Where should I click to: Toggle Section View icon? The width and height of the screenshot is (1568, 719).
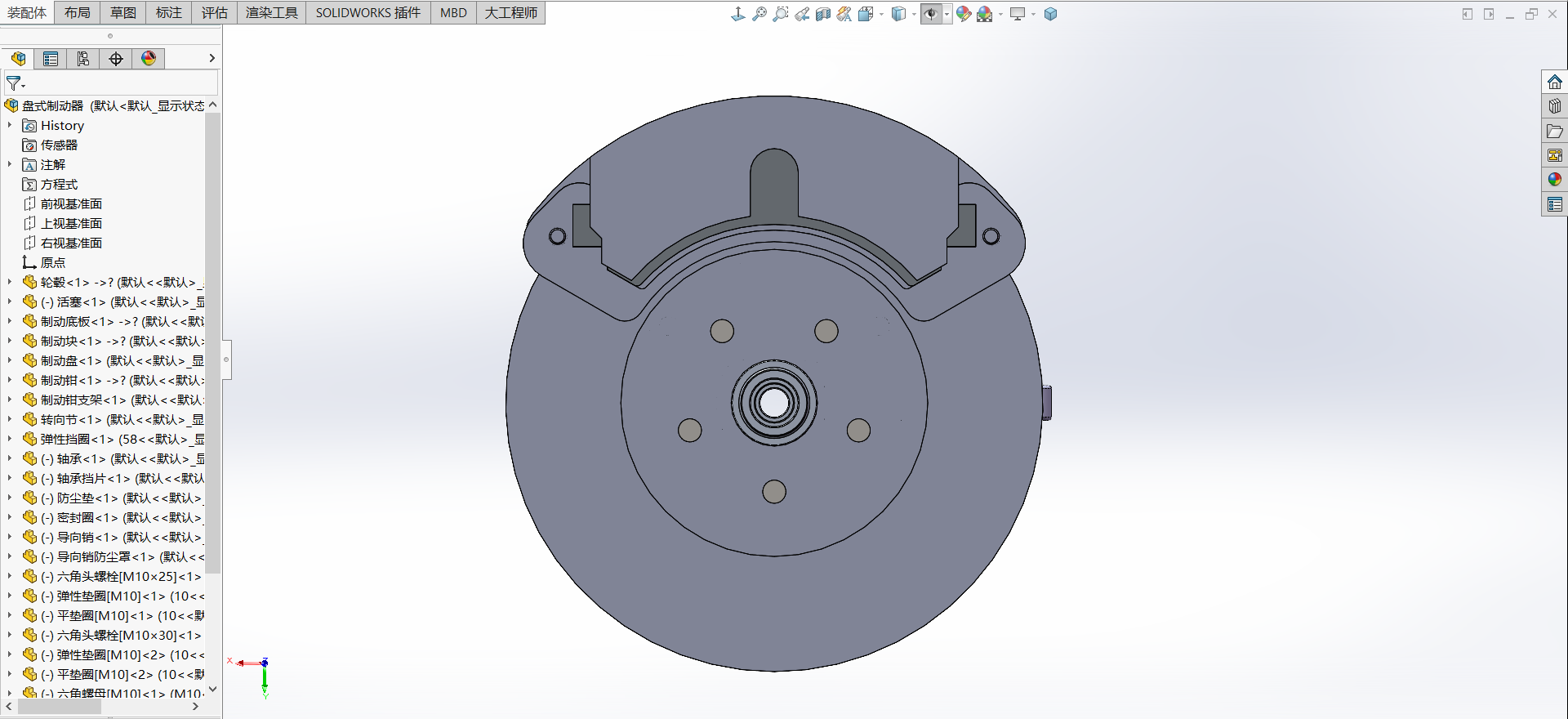[823, 14]
